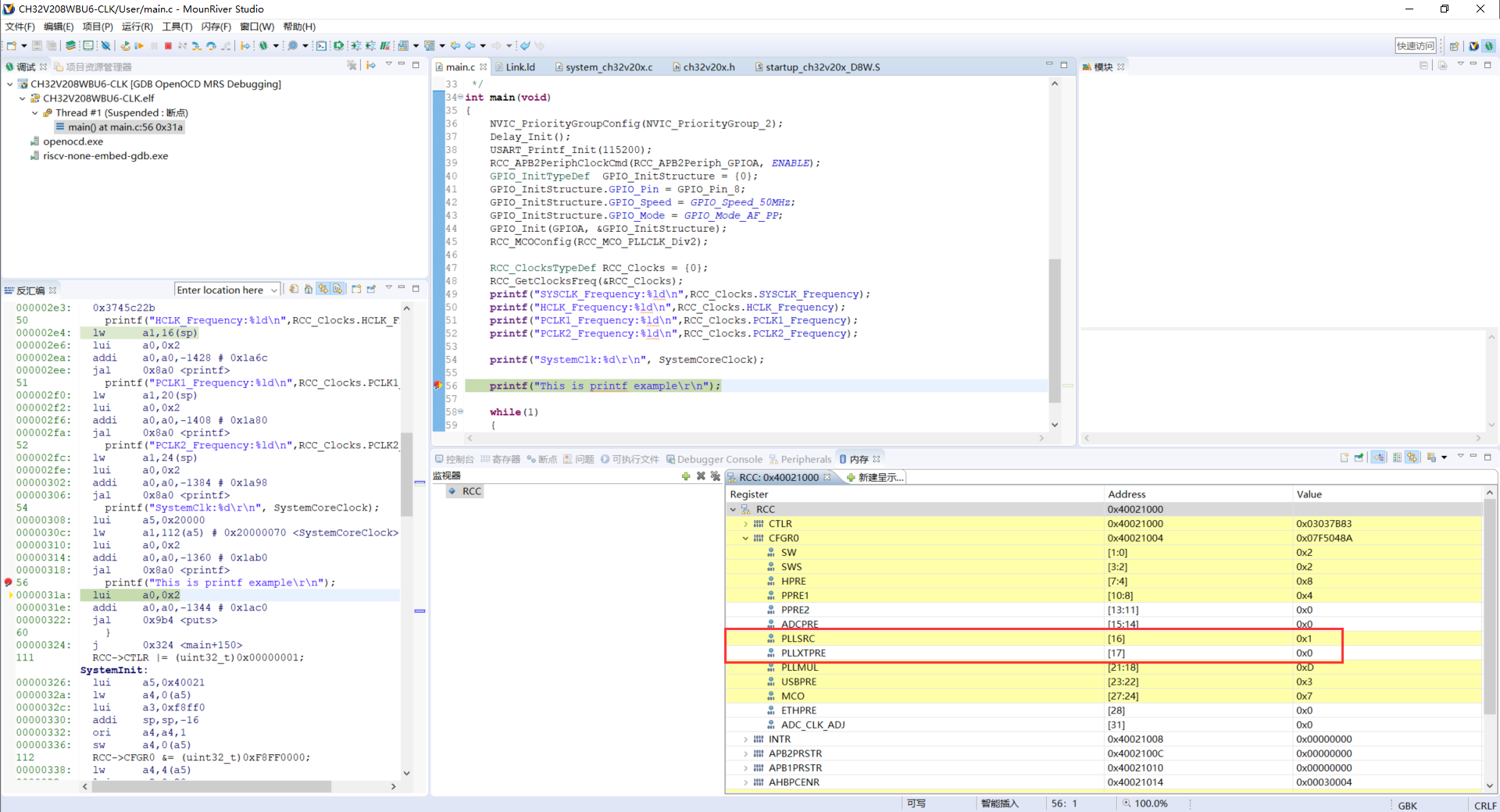The image size is (1500, 812).
Task: Click the Skip All Breakpoints icon
Action: coord(105,46)
